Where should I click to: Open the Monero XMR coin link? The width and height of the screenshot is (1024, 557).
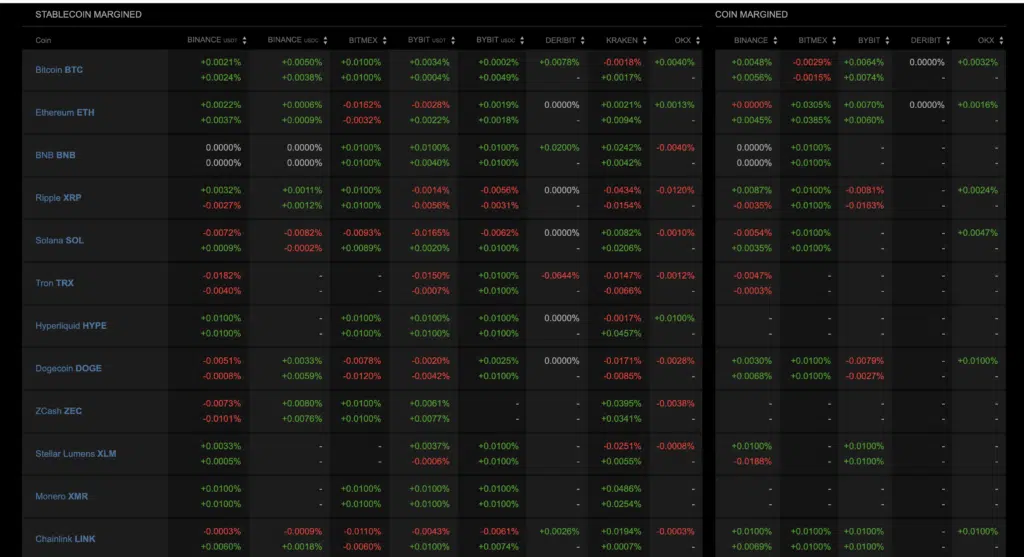coord(61,496)
